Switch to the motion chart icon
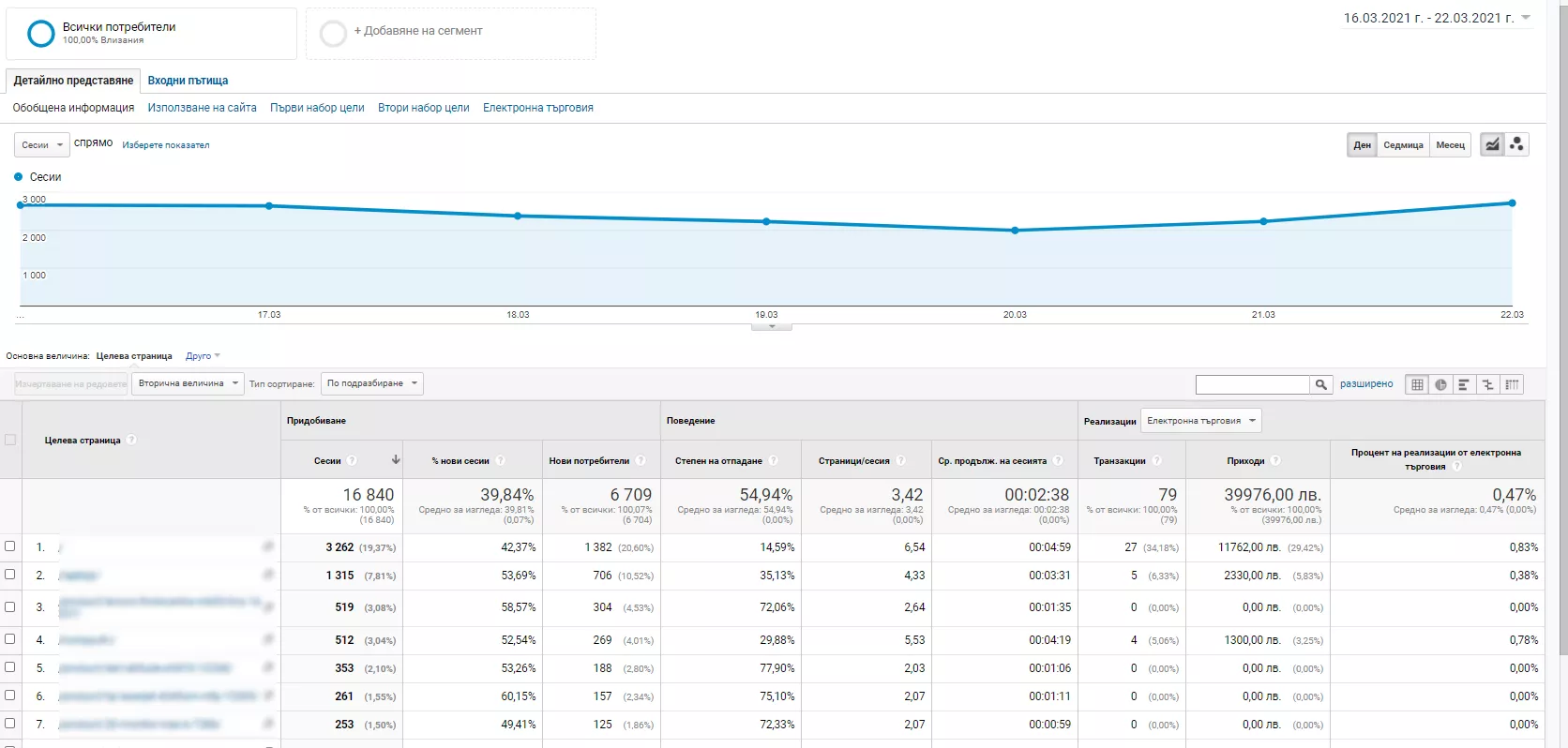The height and width of the screenshot is (748, 1568). (x=1516, y=144)
